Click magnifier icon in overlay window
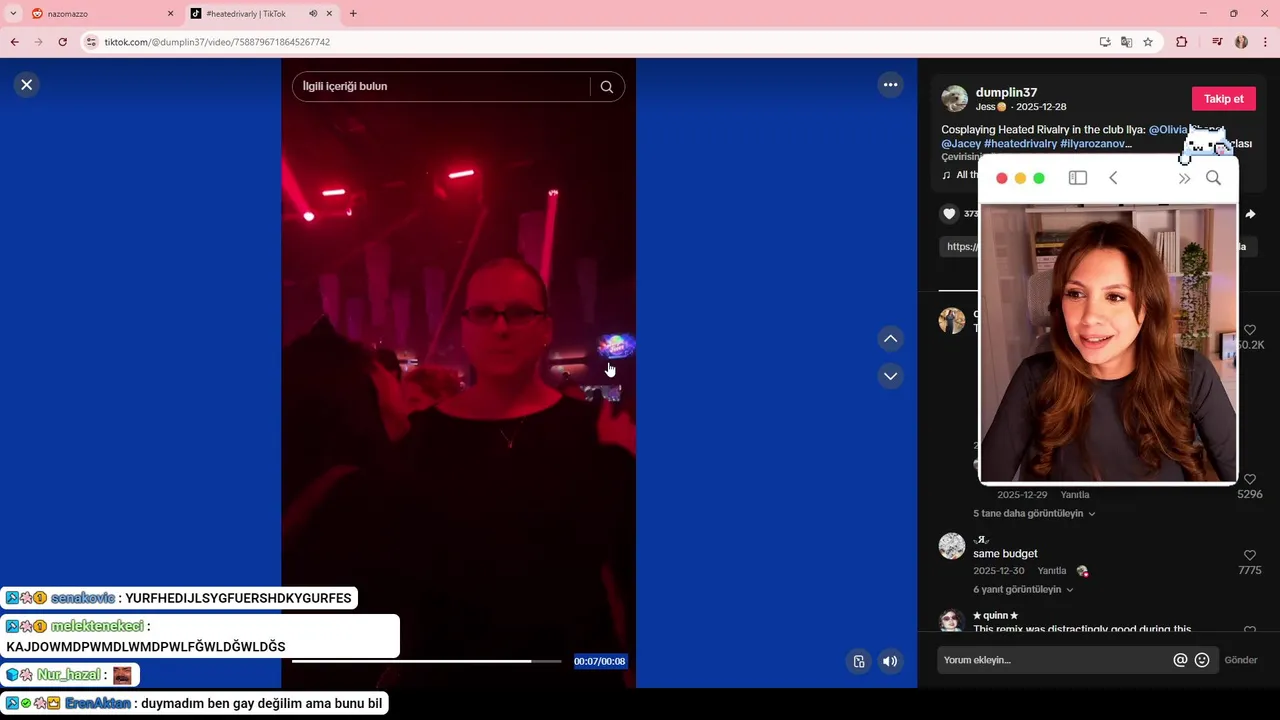 pos(1213,178)
